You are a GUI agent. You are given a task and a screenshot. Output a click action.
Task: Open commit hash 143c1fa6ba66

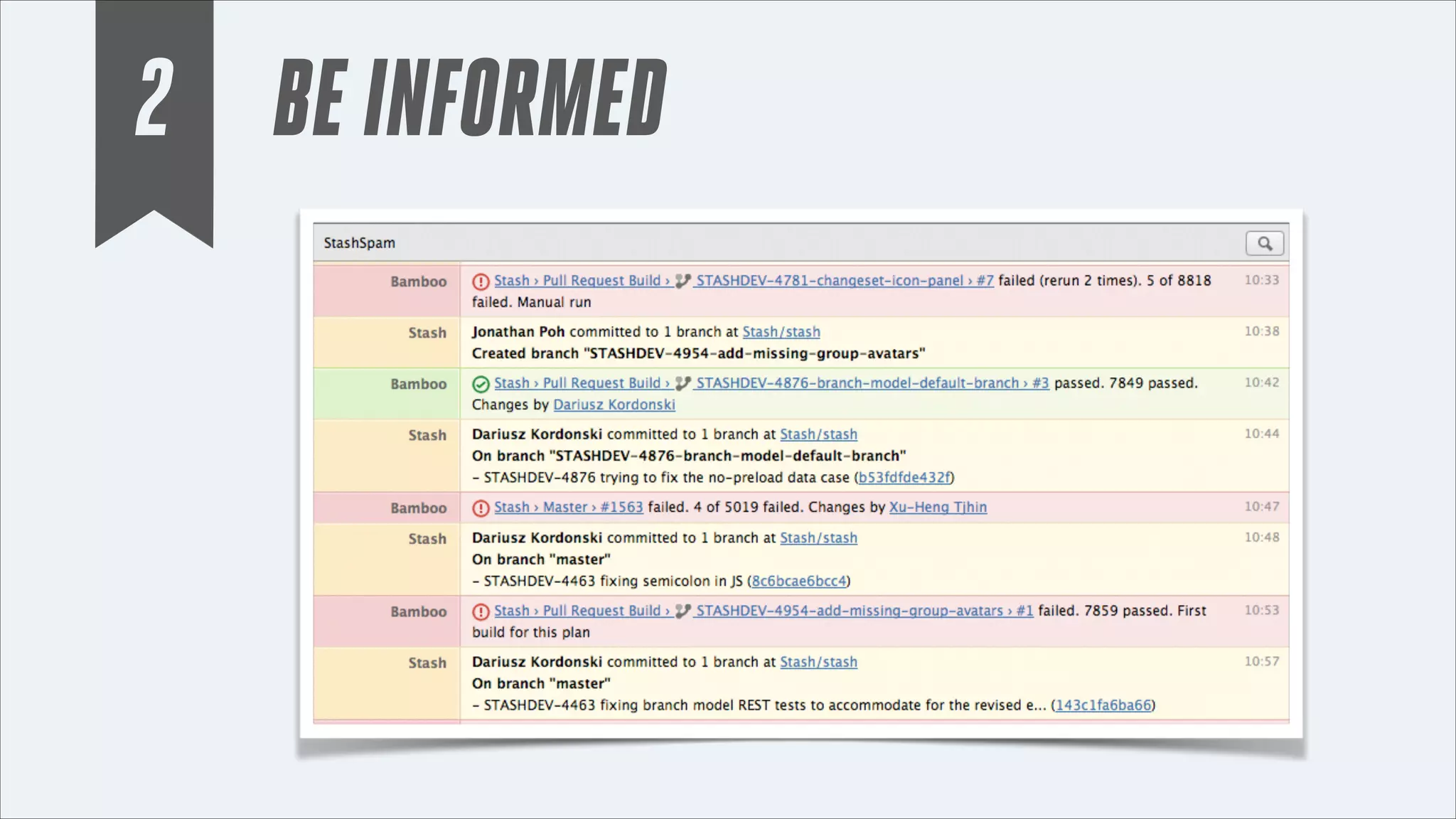pos(1103,705)
